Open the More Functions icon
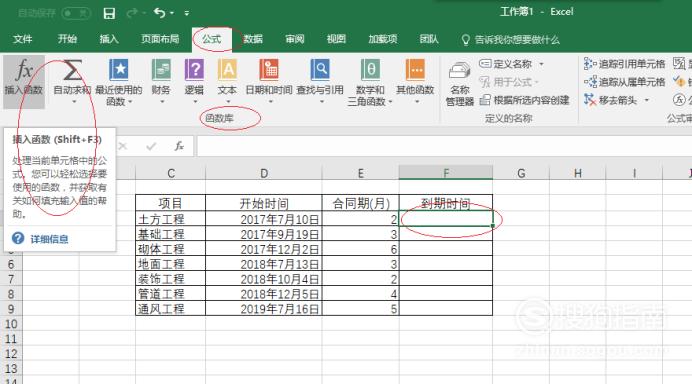This screenshot has width=692, height=384. [415, 70]
